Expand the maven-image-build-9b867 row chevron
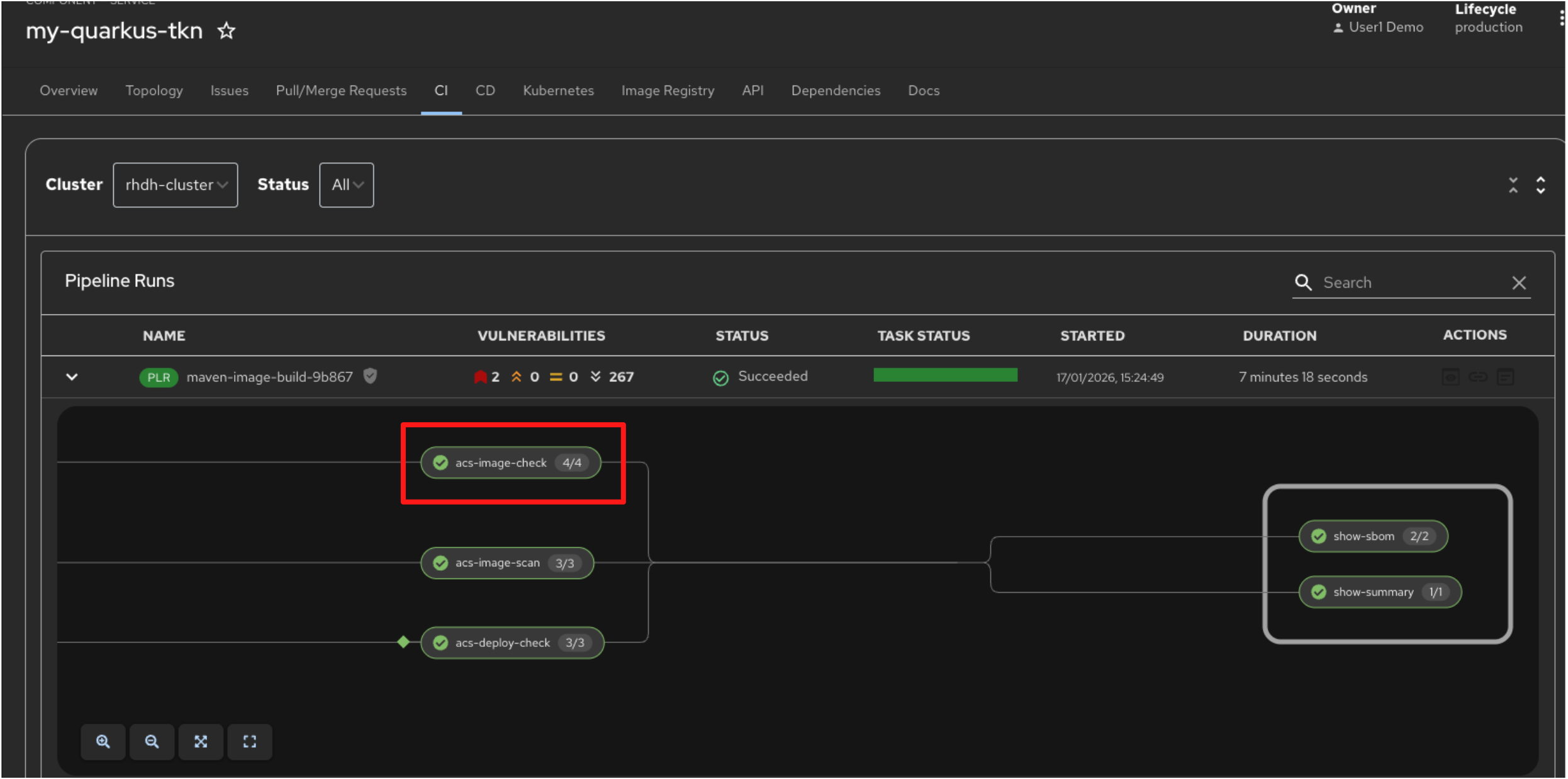The height and width of the screenshot is (779, 1568). click(x=72, y=376)
